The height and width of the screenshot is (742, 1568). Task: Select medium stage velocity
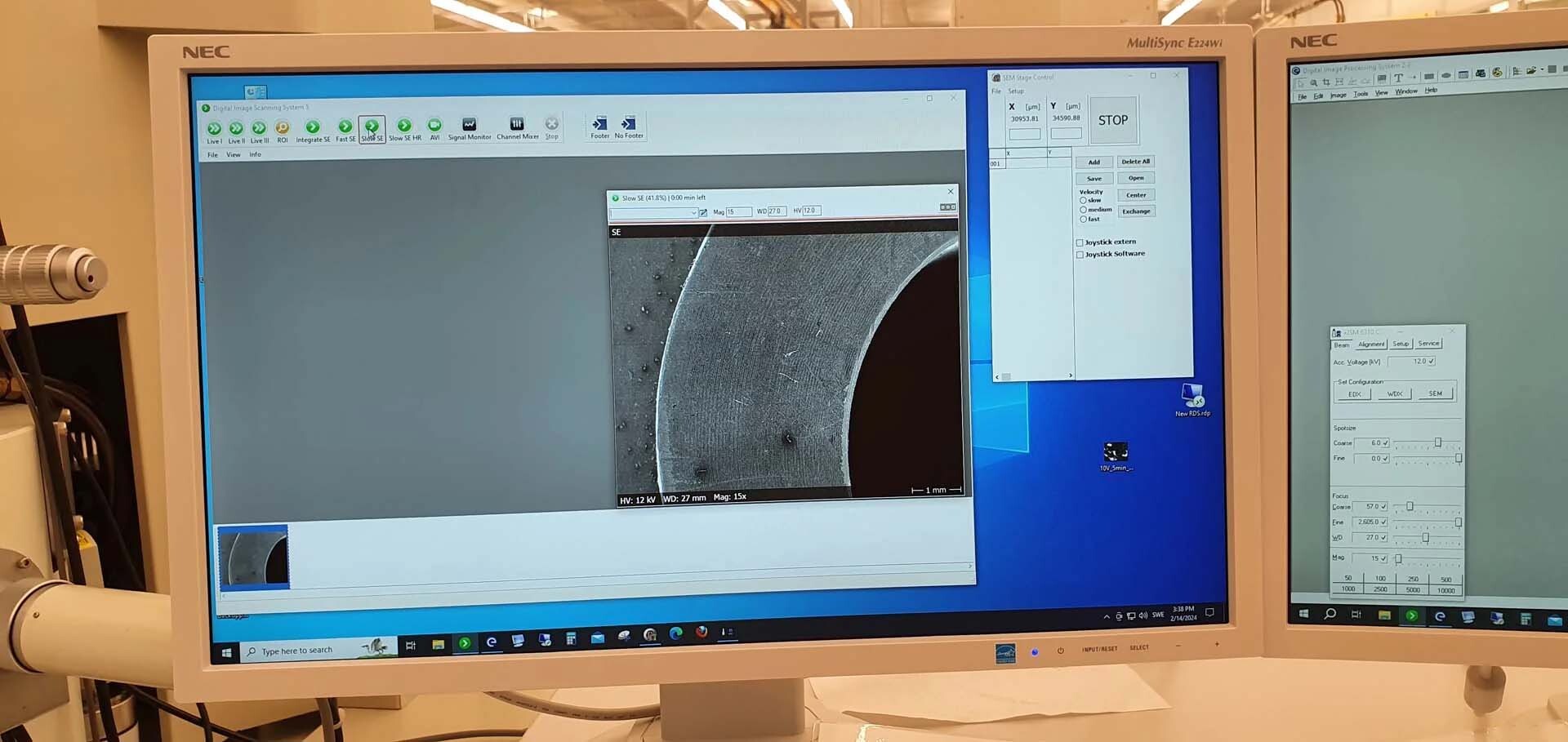(1083, 210)
